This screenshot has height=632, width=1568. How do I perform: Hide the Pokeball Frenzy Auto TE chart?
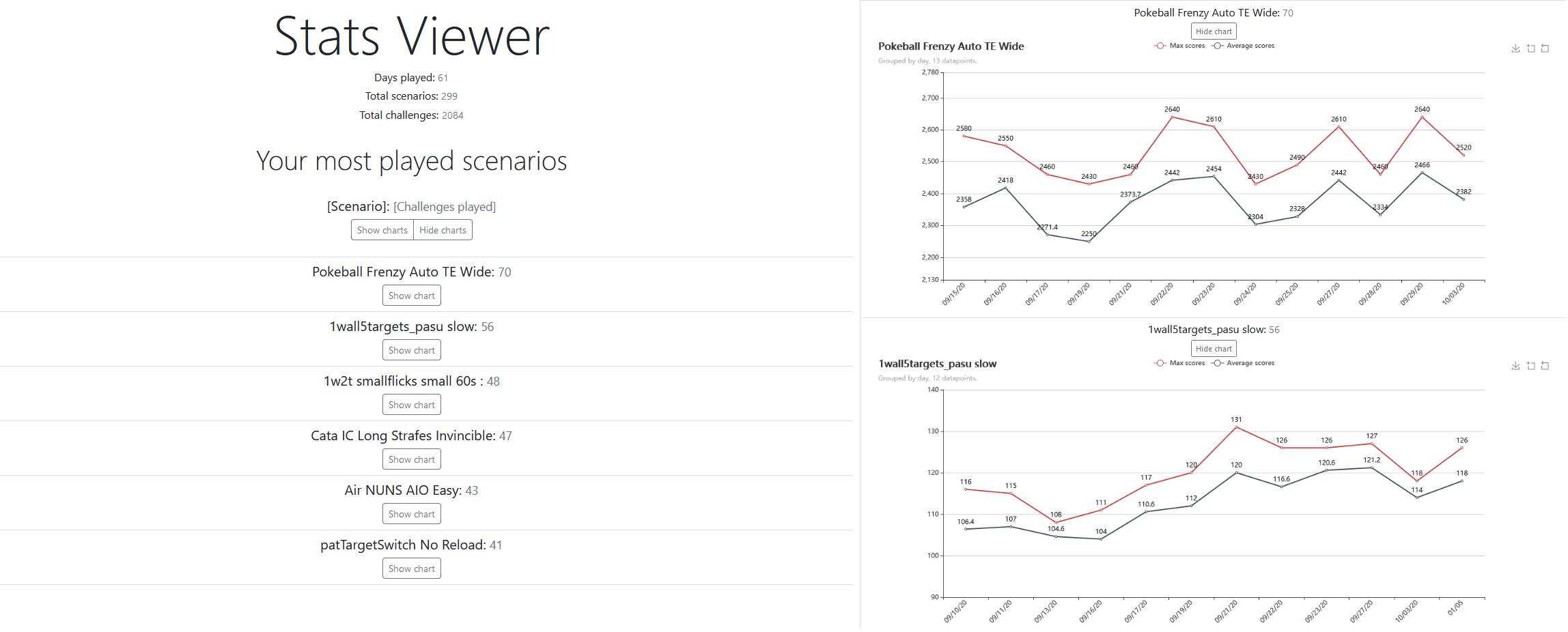[x=1214, y=31]
